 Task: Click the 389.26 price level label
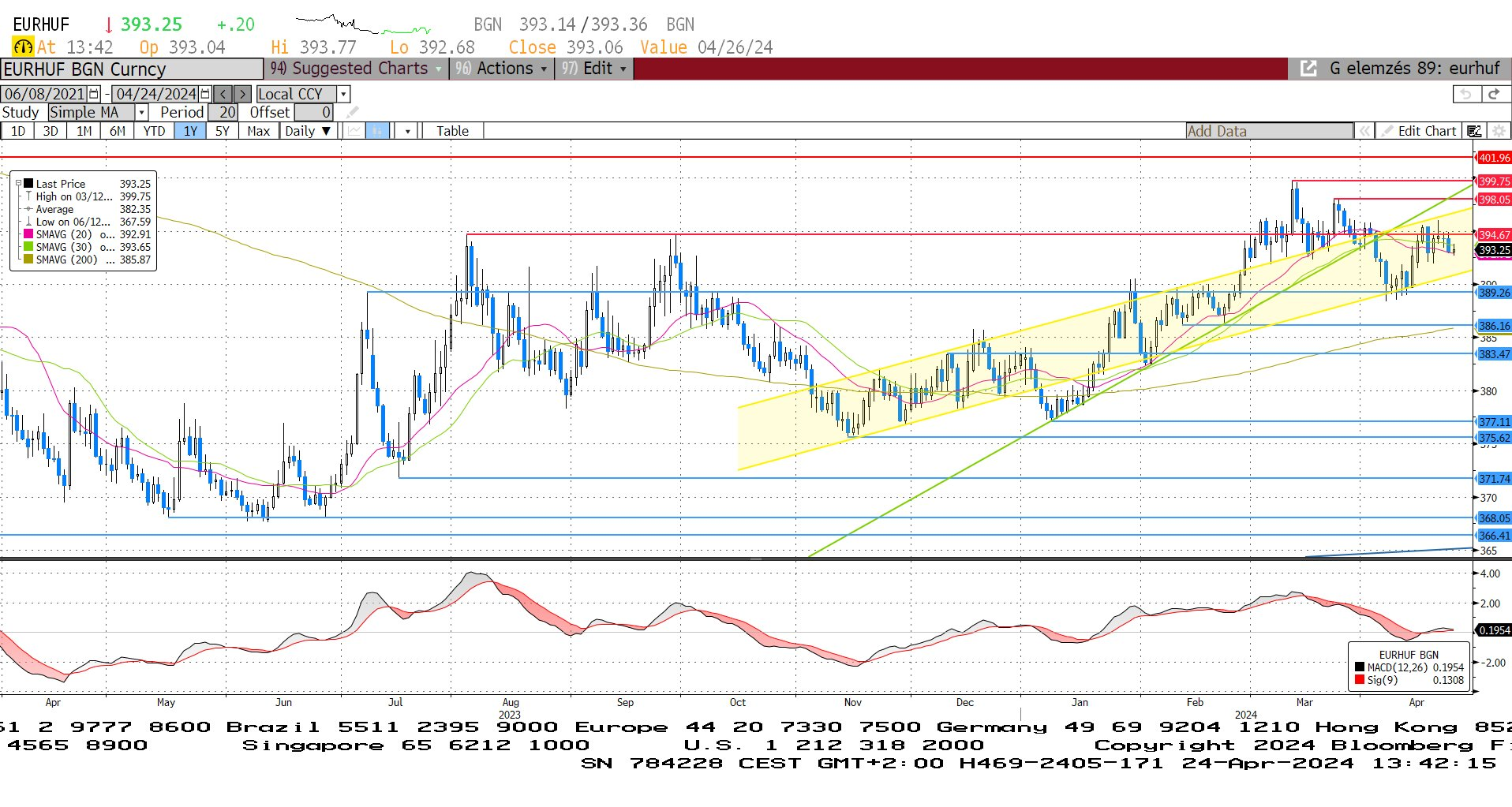tap(1494, 293)
